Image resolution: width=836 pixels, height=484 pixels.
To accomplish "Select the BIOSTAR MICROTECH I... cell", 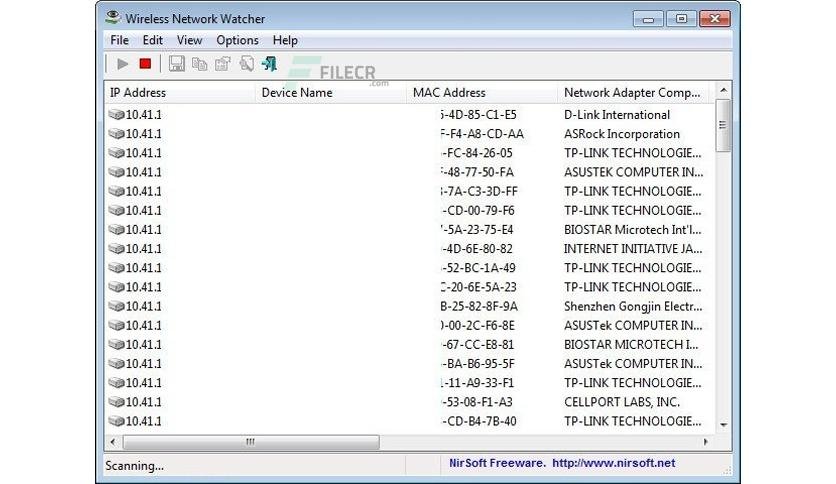I will (631, 344).
